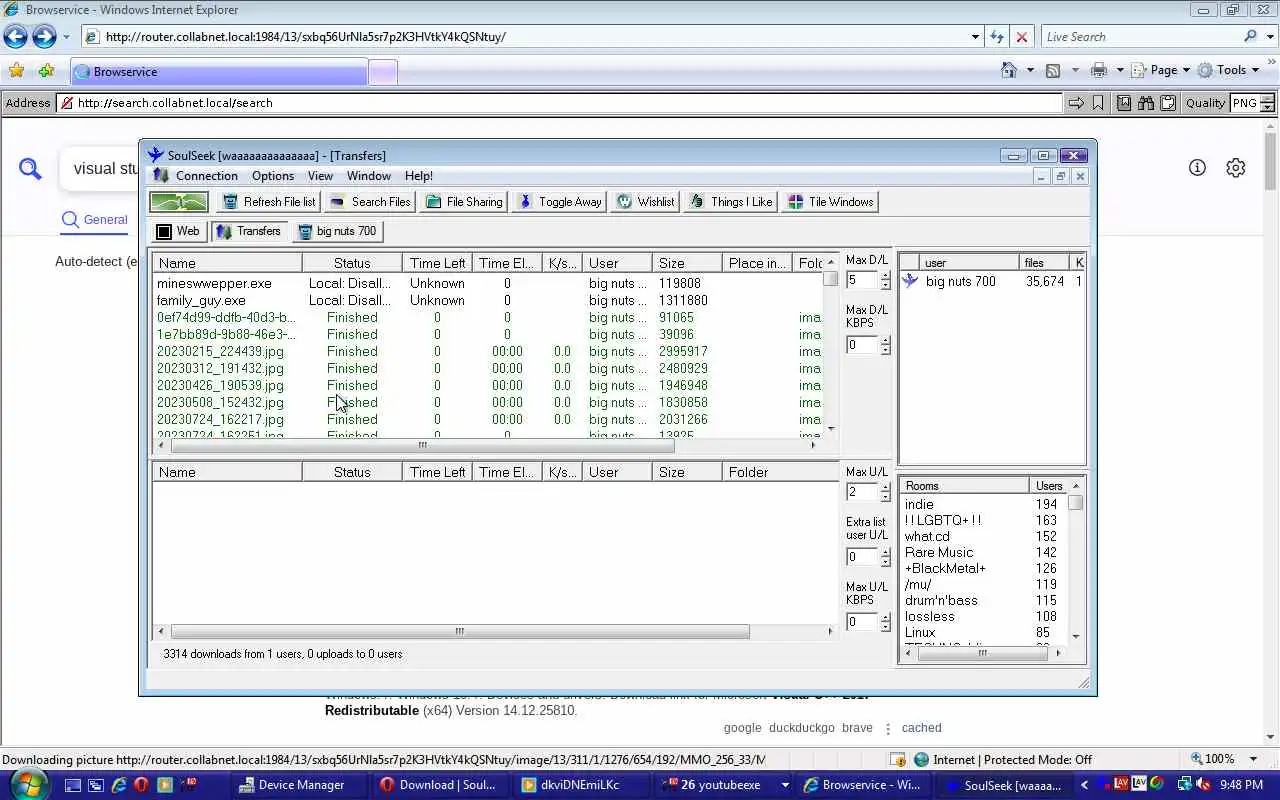Sort rooms by the Users column header
Viewport: 1280px width, 800px height.
[x=1048, y=486]
